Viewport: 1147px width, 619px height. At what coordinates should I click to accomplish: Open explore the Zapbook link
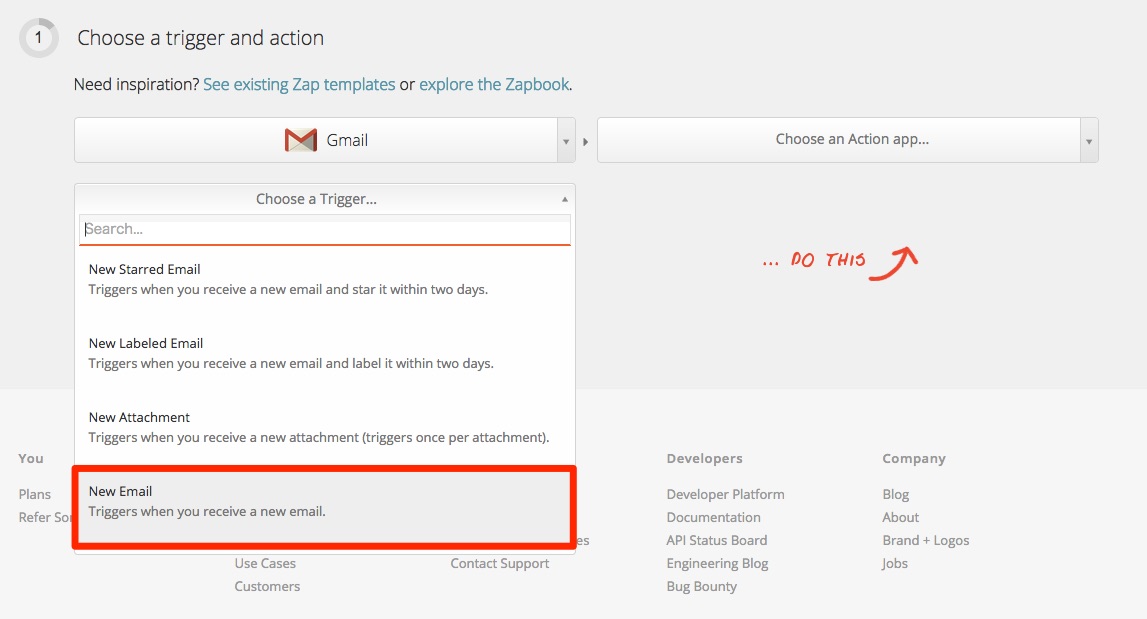[x=494, y=84]
